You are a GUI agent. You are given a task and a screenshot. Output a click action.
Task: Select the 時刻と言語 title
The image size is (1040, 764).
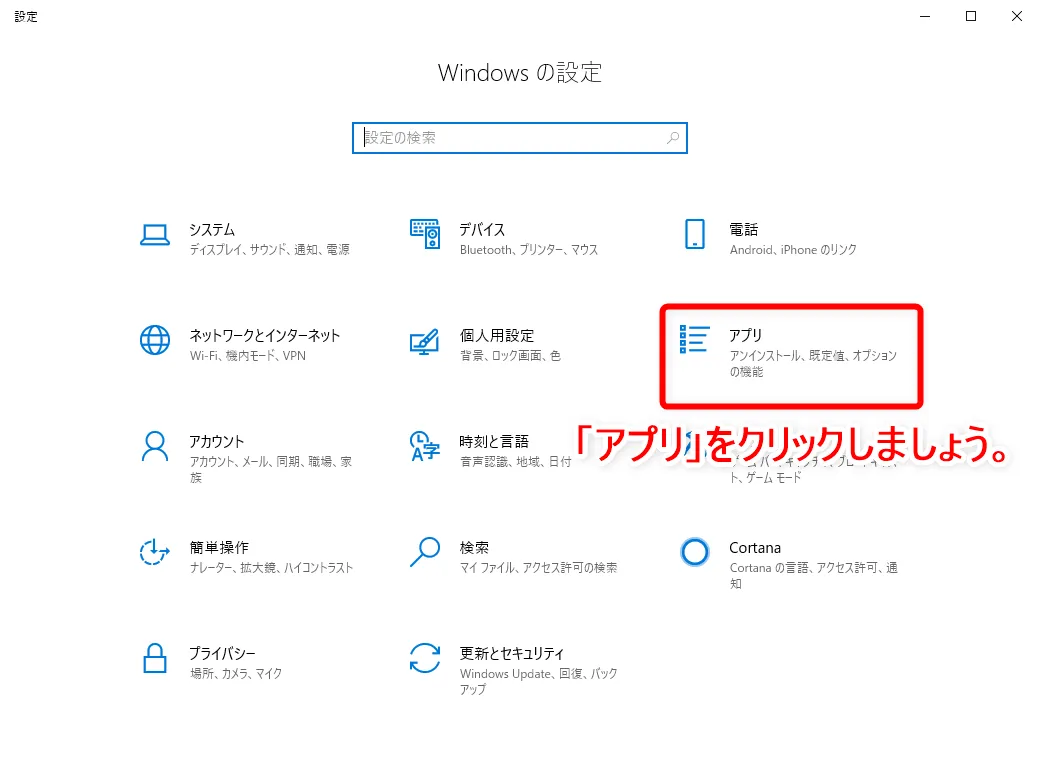point(494,442)
